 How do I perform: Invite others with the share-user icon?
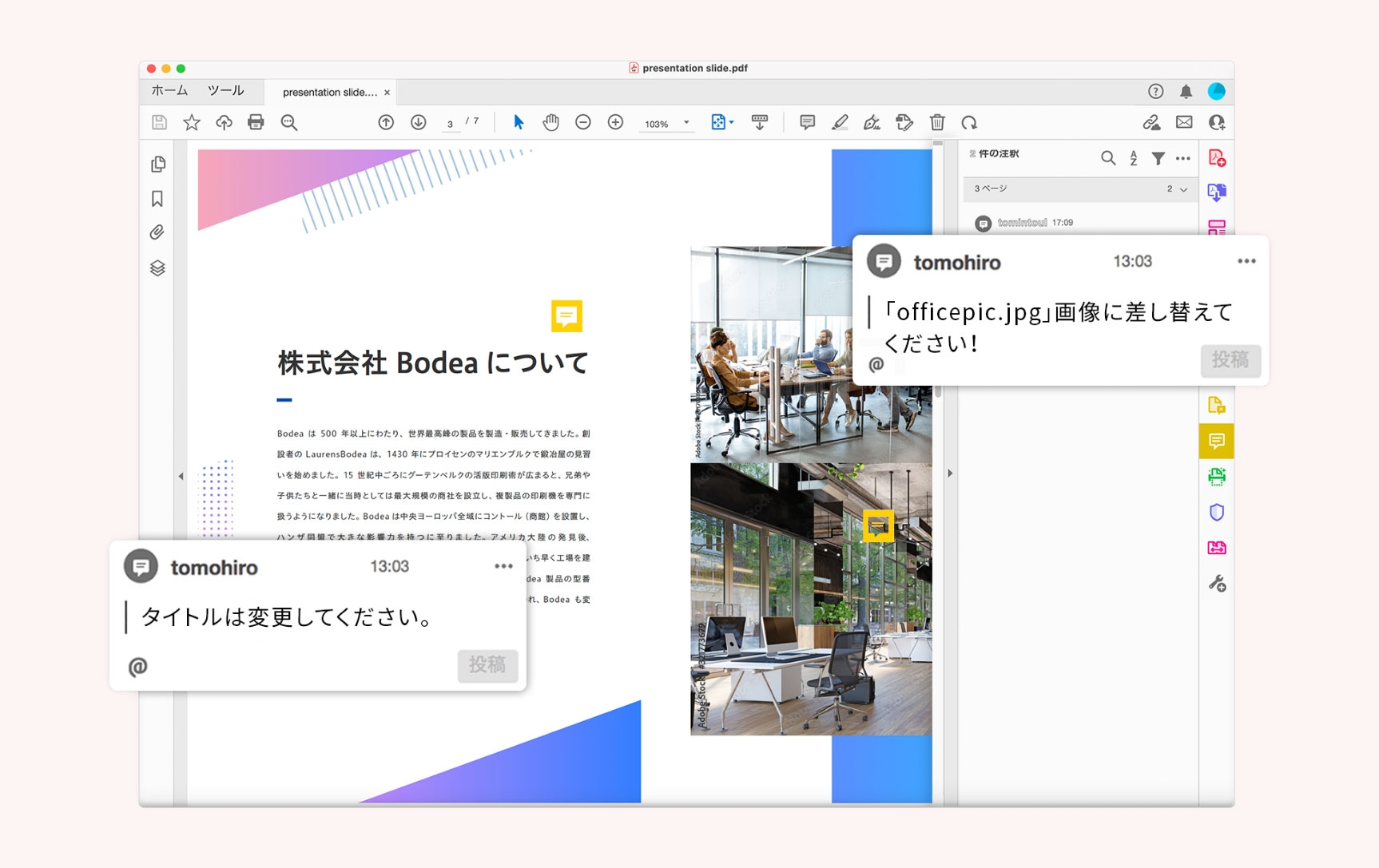1217,122
